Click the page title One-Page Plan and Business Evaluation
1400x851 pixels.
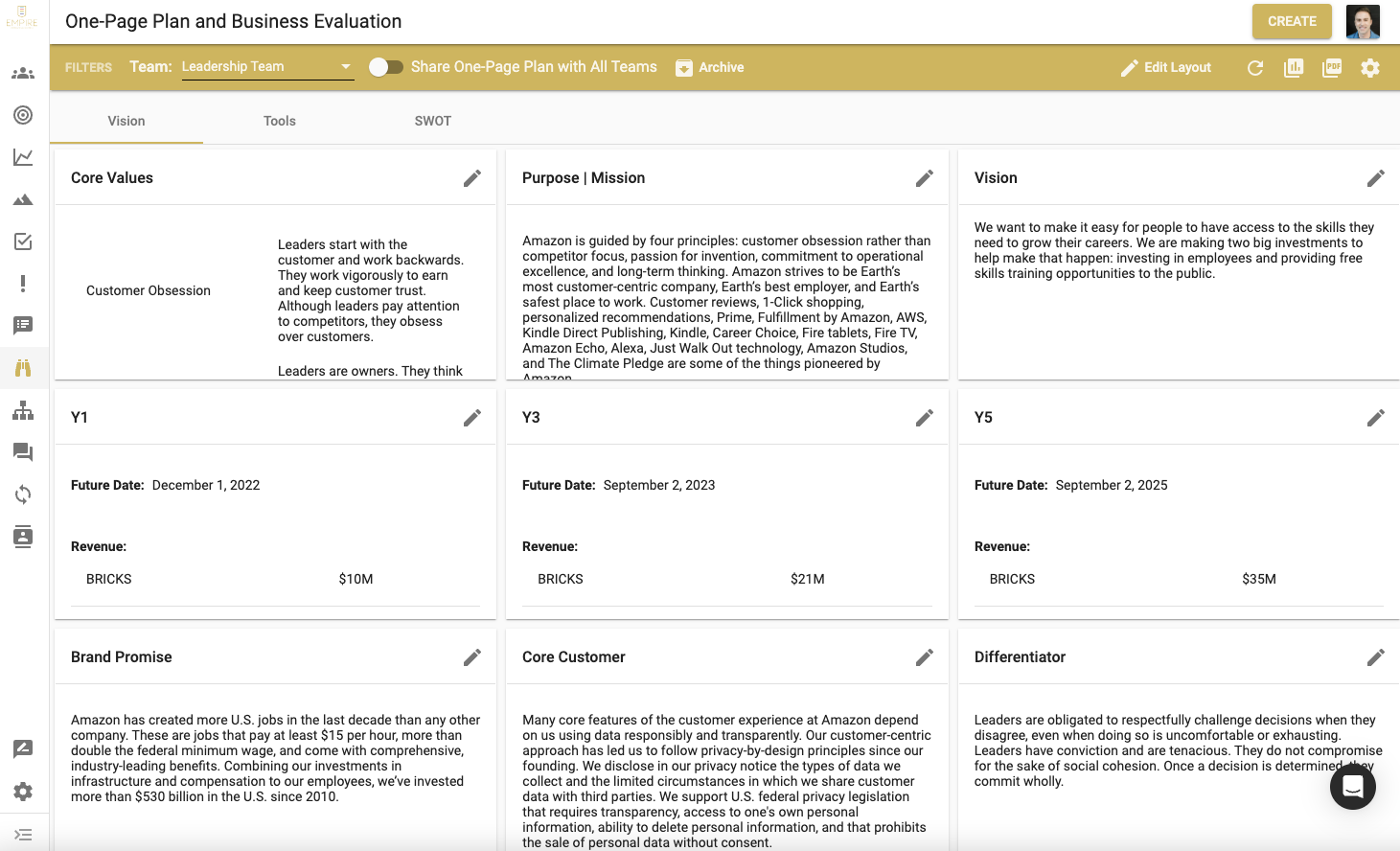click(234, 21)
